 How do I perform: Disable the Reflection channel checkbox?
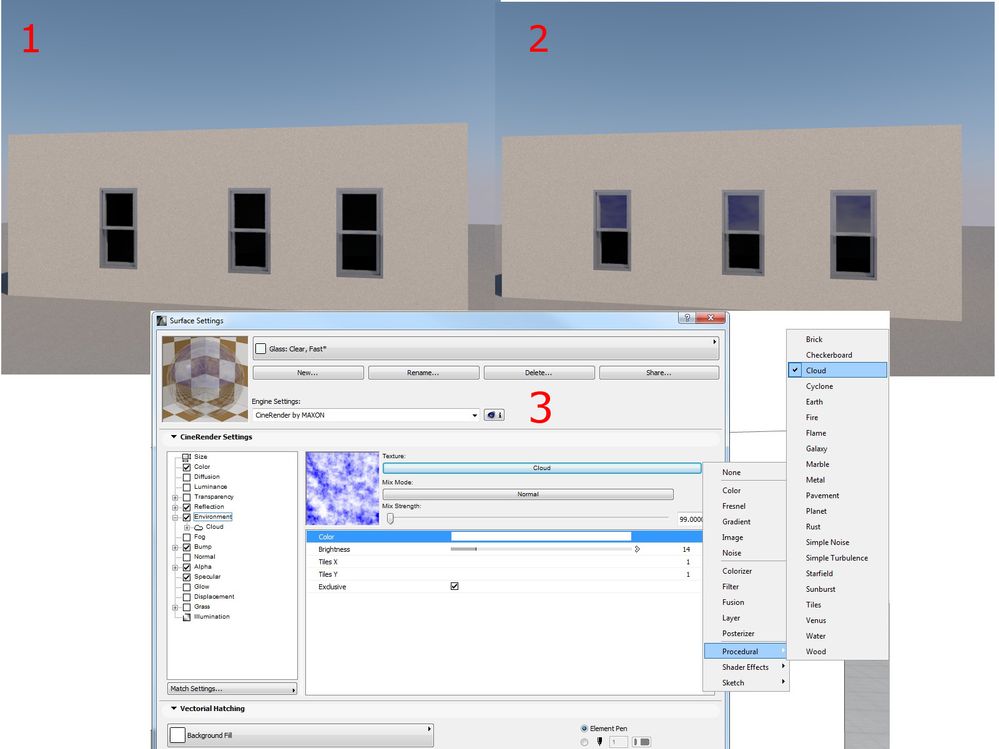click(x=187, y=507)
